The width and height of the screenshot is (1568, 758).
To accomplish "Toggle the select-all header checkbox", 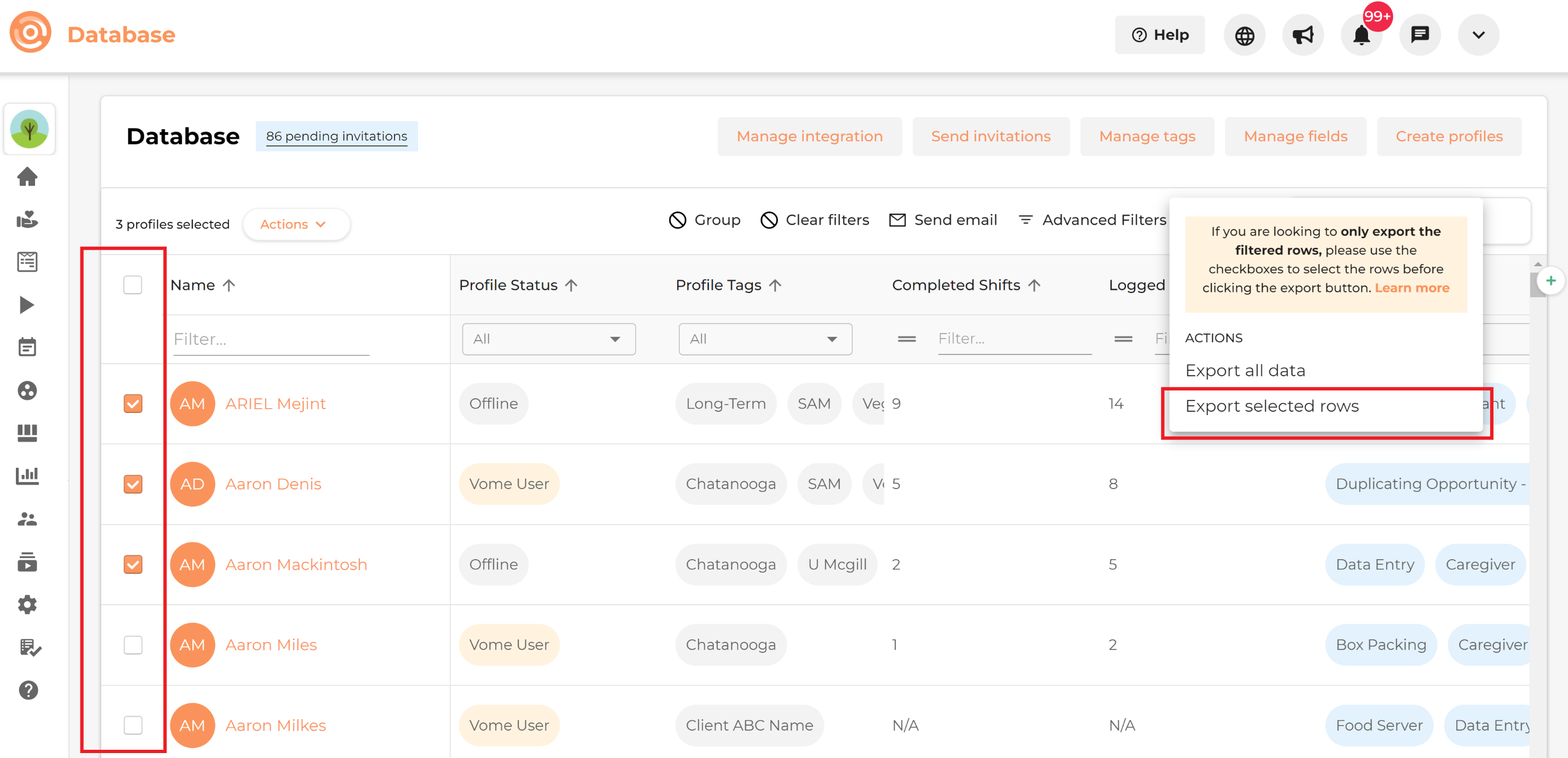I will (133, 285).
